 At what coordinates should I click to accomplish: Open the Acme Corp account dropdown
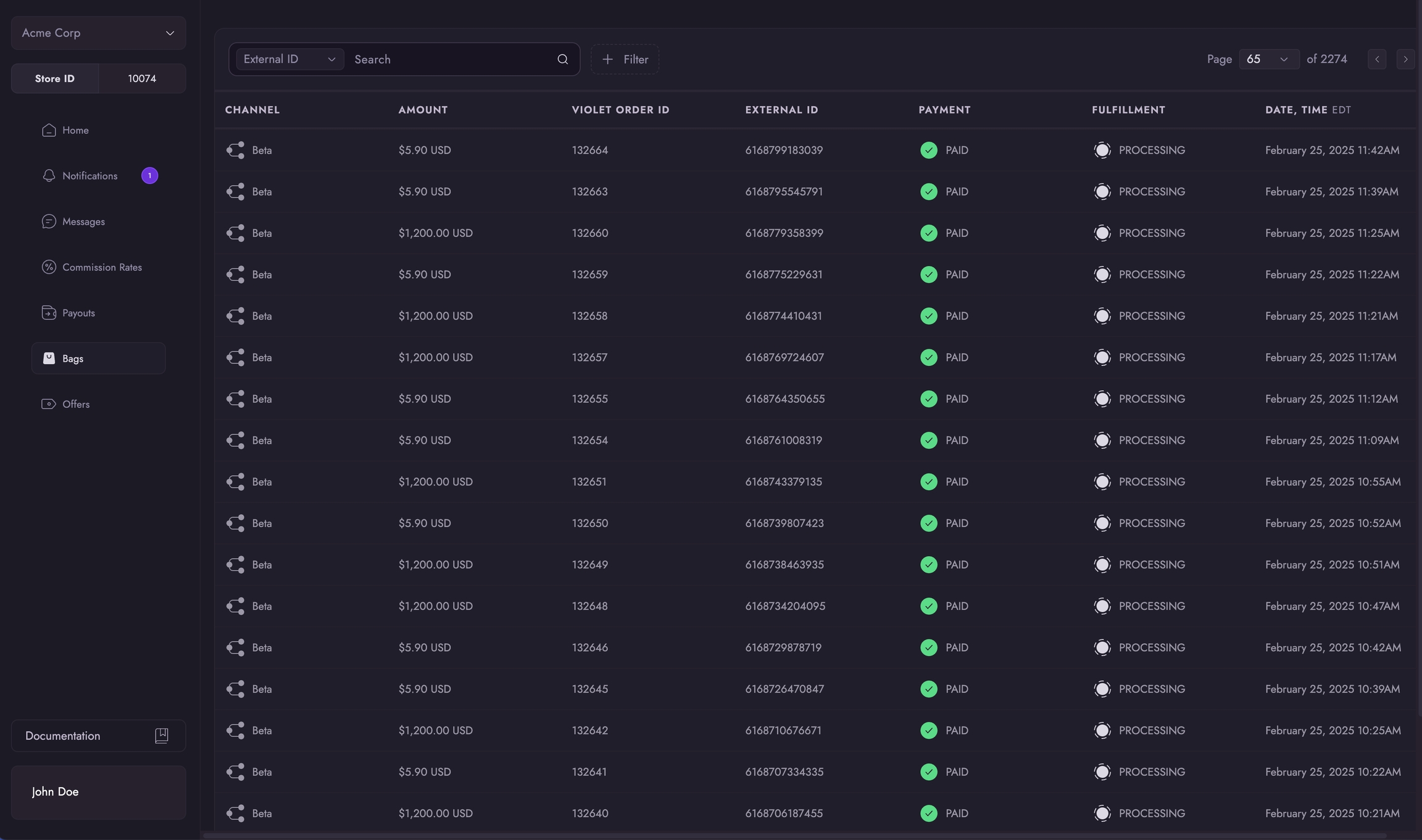[x=98, y=33]
